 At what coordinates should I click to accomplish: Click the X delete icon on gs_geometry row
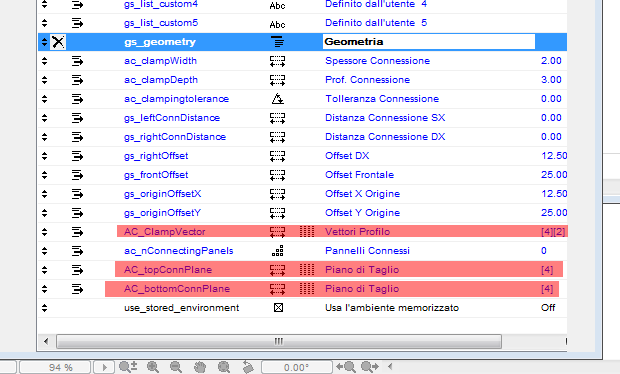58,42
